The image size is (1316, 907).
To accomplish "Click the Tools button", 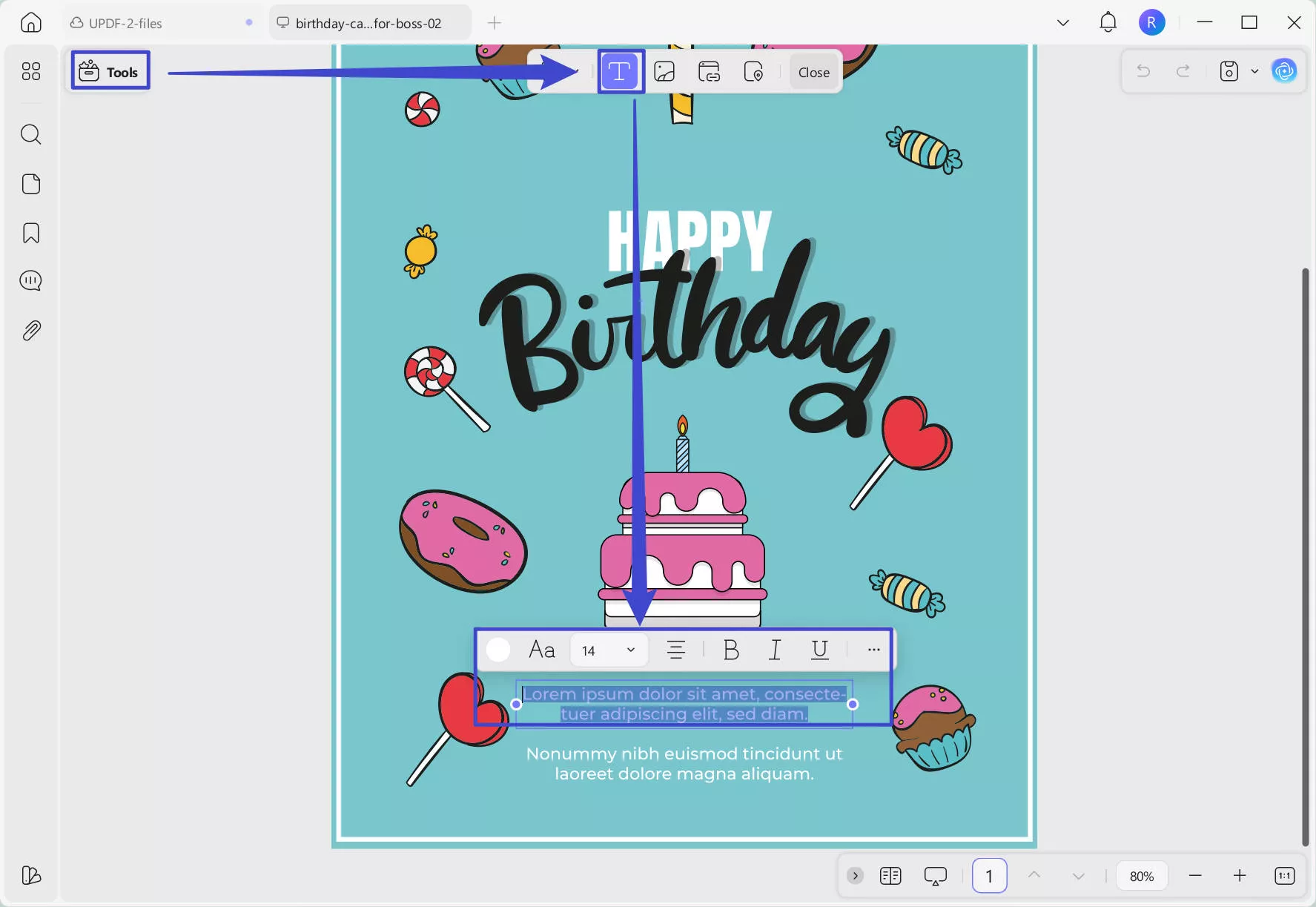I will pos(110,70).
